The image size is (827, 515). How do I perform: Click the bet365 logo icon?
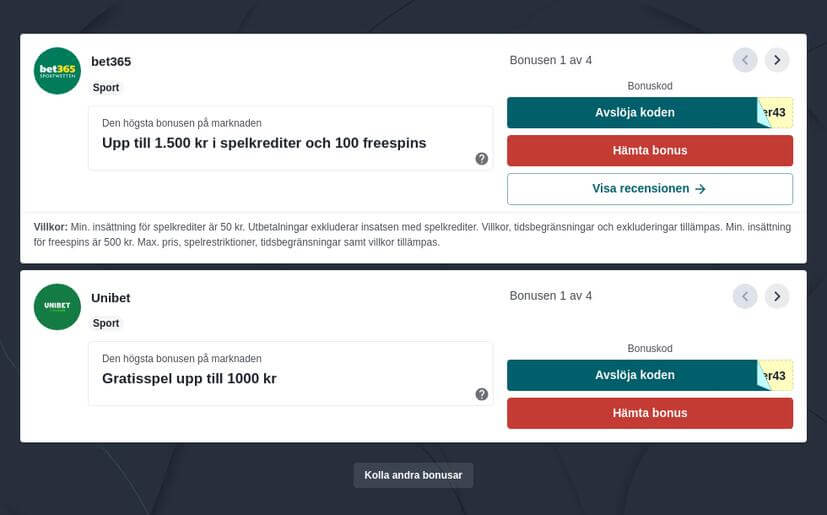point(57,71)
